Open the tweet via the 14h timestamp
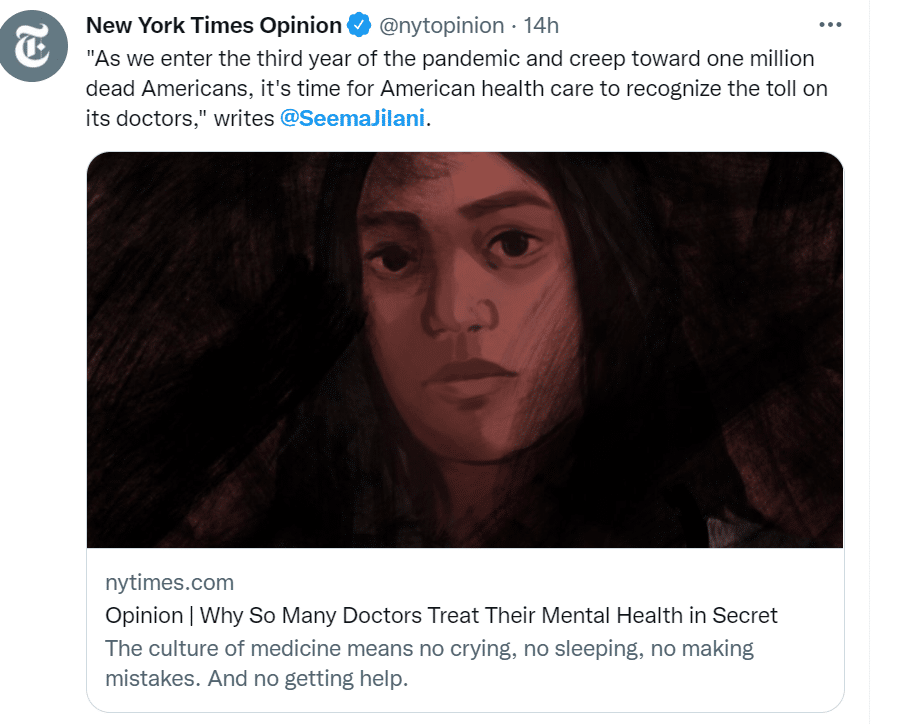The image size is (898, 724). tap(541, 25)
